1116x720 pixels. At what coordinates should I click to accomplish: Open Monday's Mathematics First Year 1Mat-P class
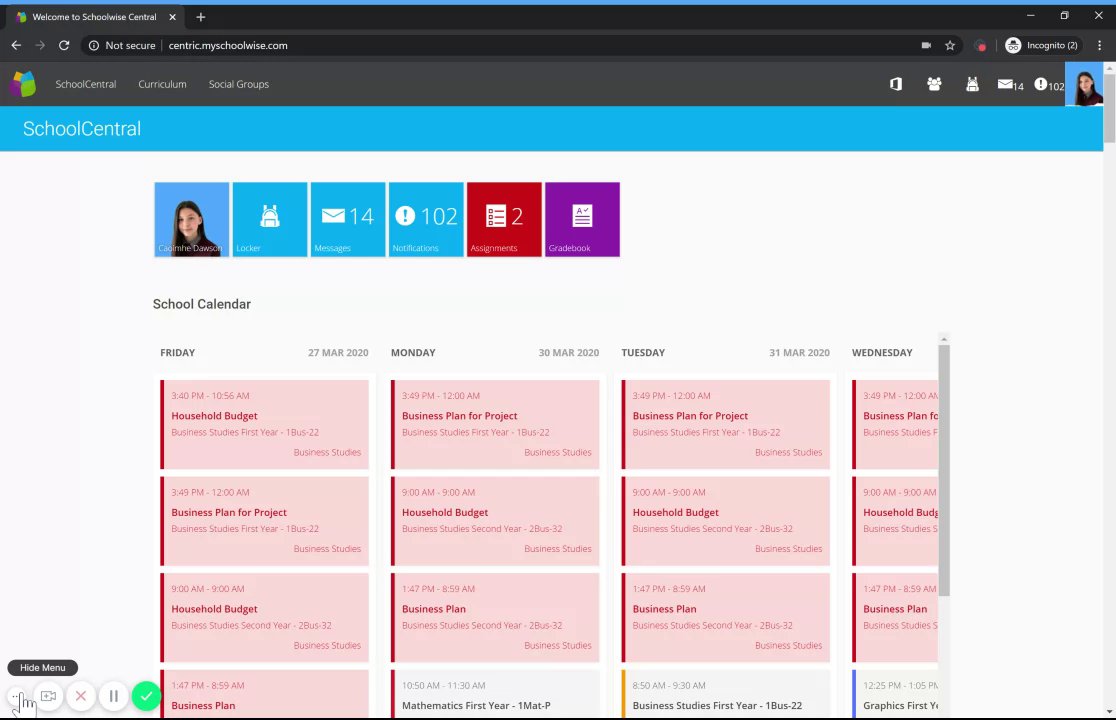pyautogui.click(x=495, y=694)
